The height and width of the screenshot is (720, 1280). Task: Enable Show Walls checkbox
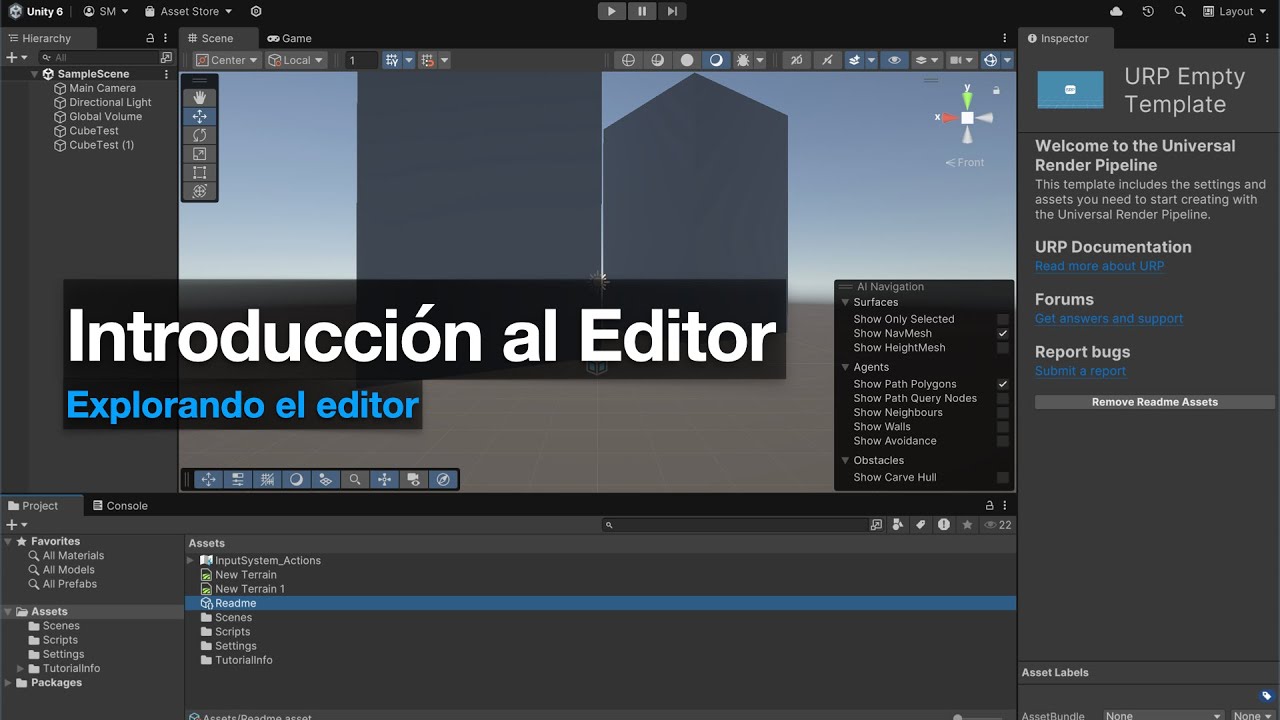pos(1003,427)
